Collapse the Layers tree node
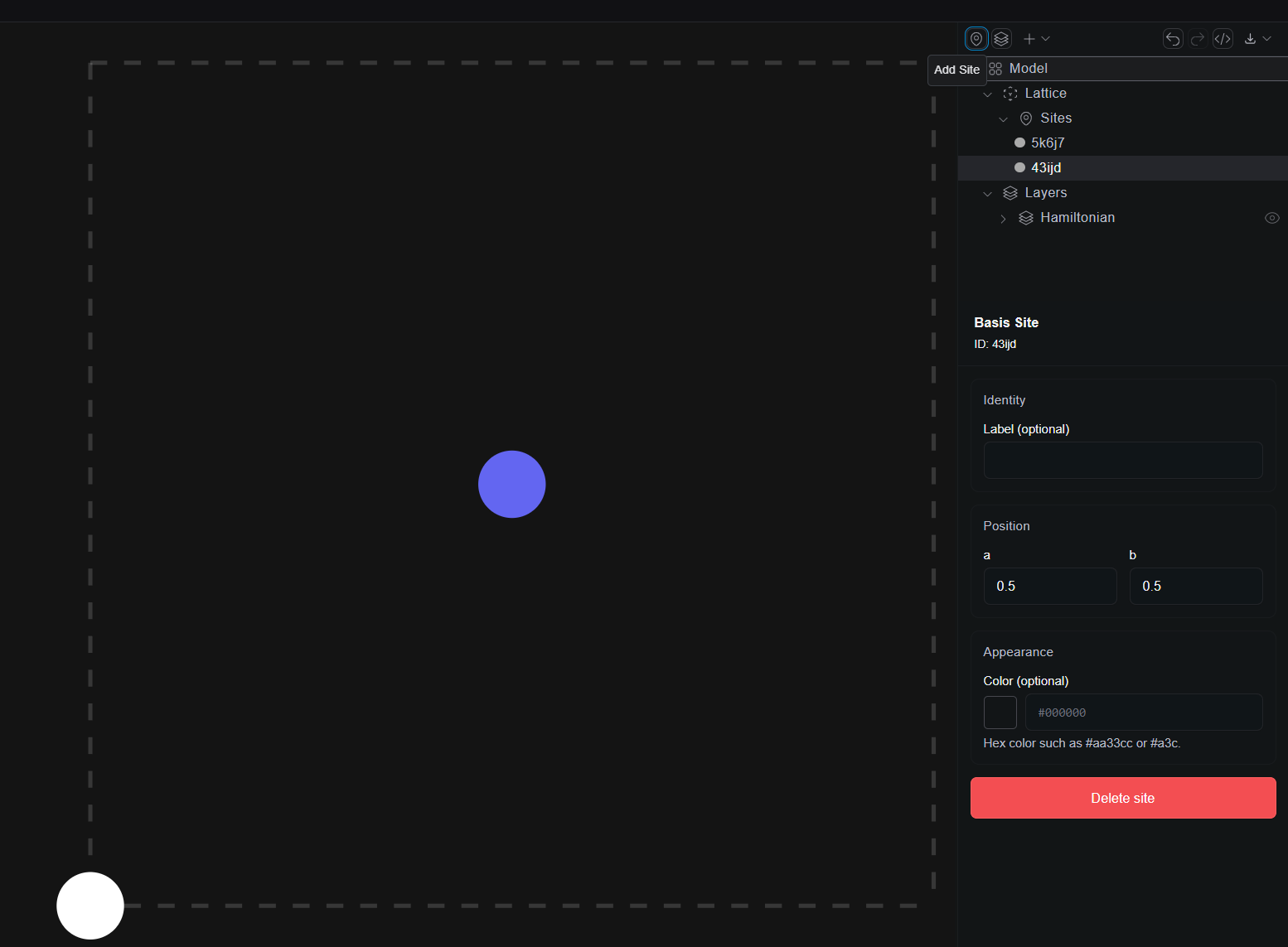1288x947 pixels. click(x=987, y=193)
